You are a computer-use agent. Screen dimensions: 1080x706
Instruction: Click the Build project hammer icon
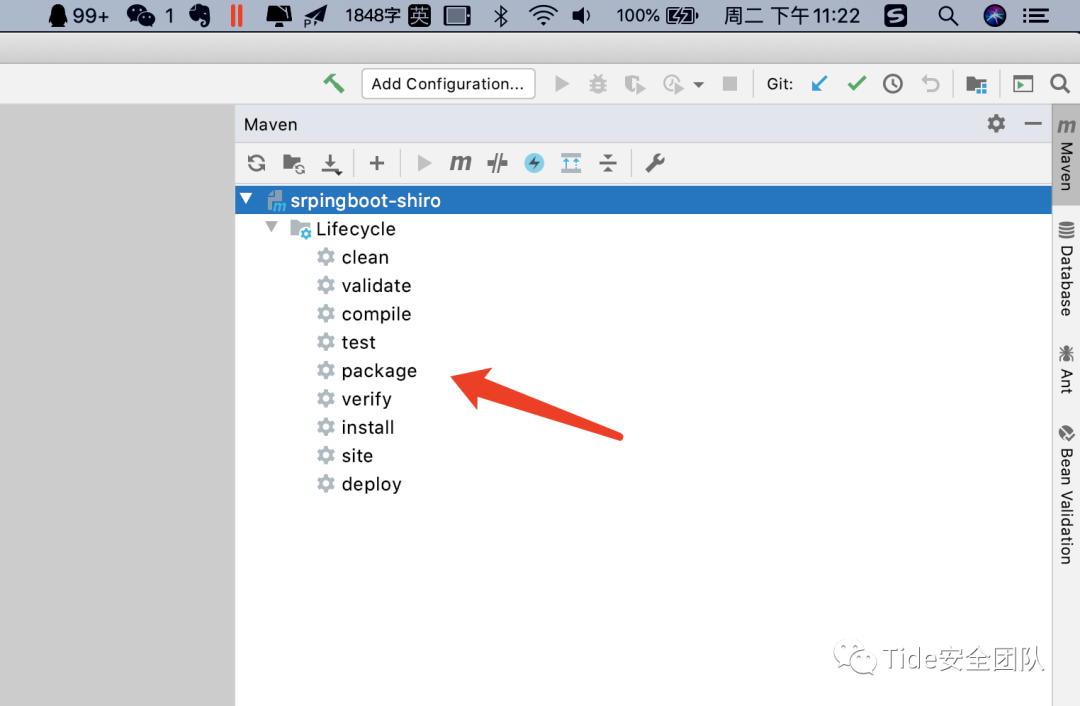[334, 84]
